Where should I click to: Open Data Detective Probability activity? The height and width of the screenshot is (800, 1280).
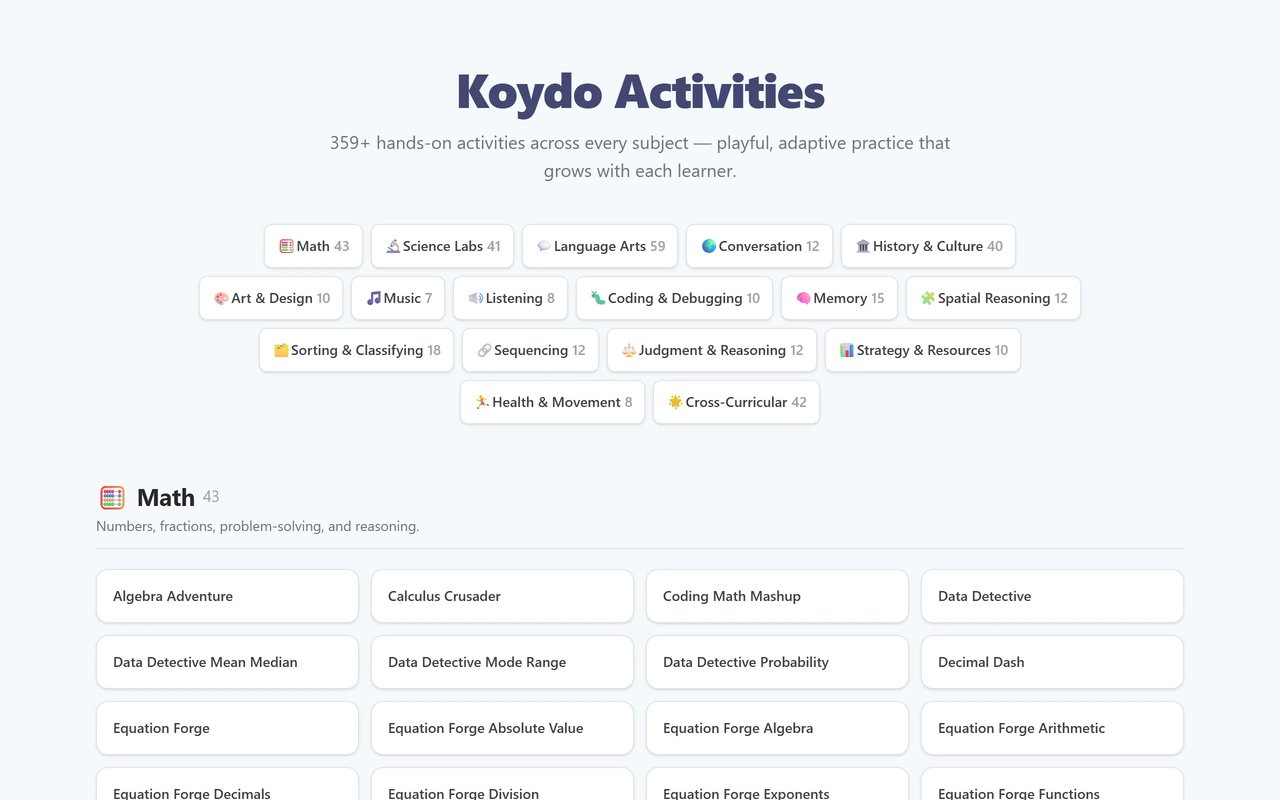click(777, 662)
